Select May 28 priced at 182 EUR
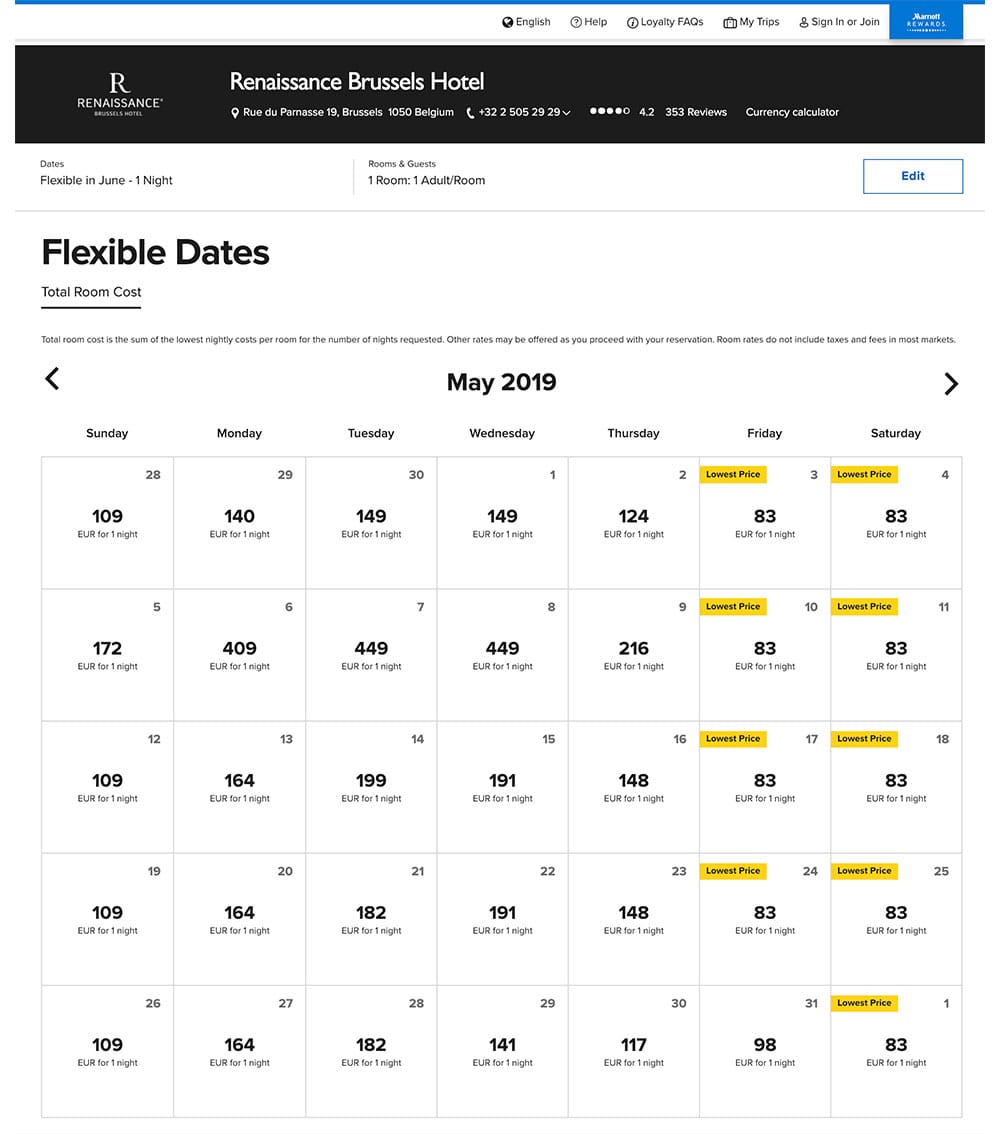The width and height of the screenshot is (1000, 1134). point(371,1052)
